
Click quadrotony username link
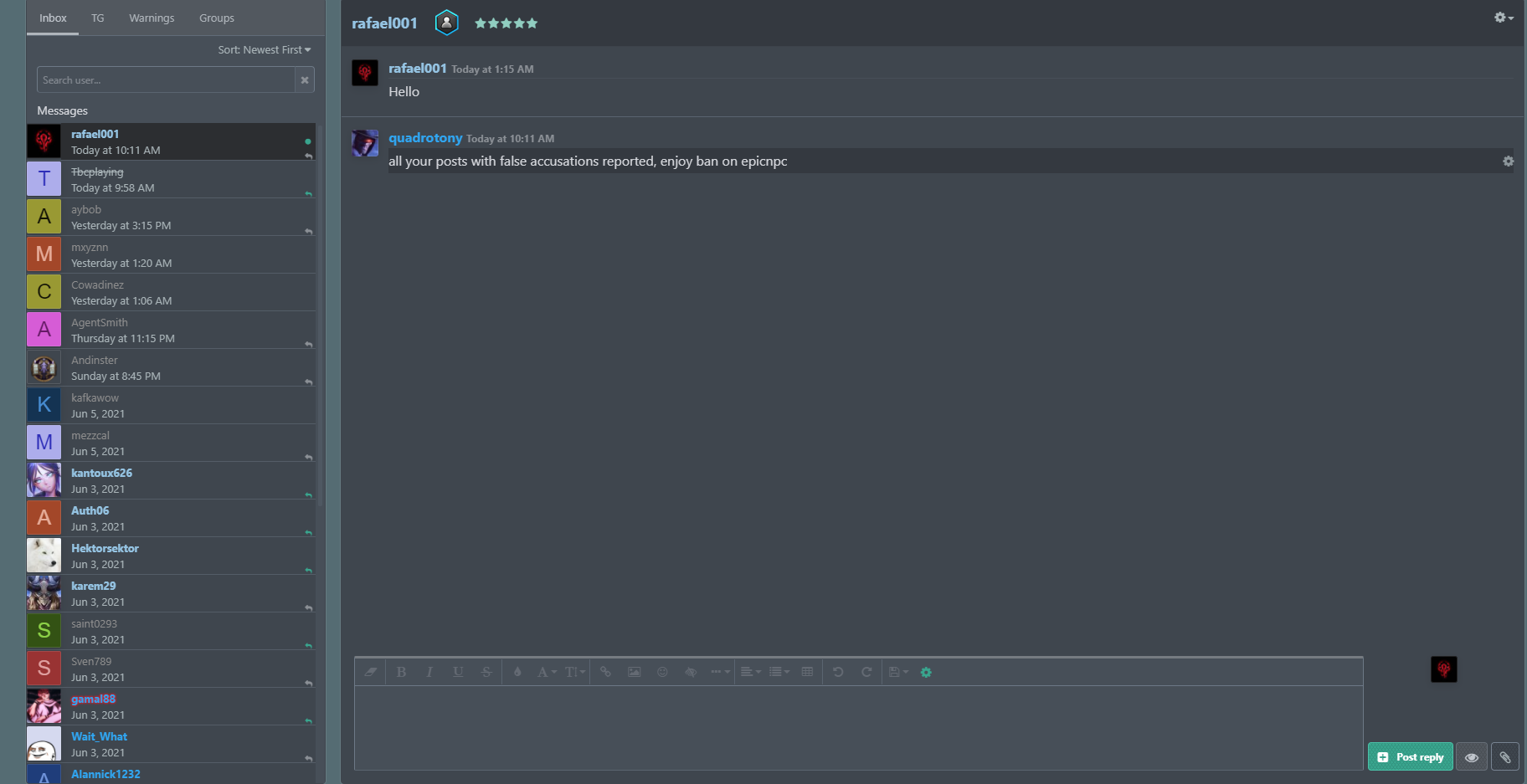click(x=425, y=138)
